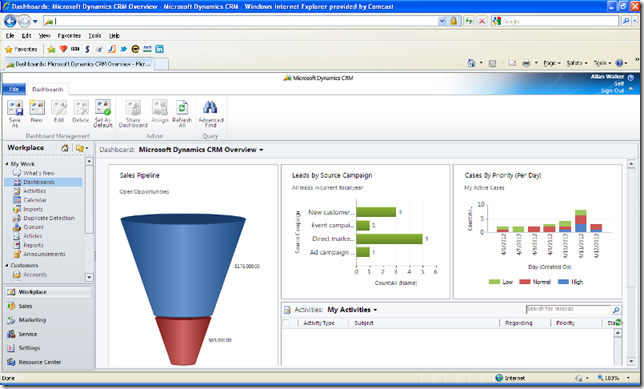Click navigation pane scrollbar down arrow
Image resolution: width=644 pixels, height=389 pixels.
(89, 277)
